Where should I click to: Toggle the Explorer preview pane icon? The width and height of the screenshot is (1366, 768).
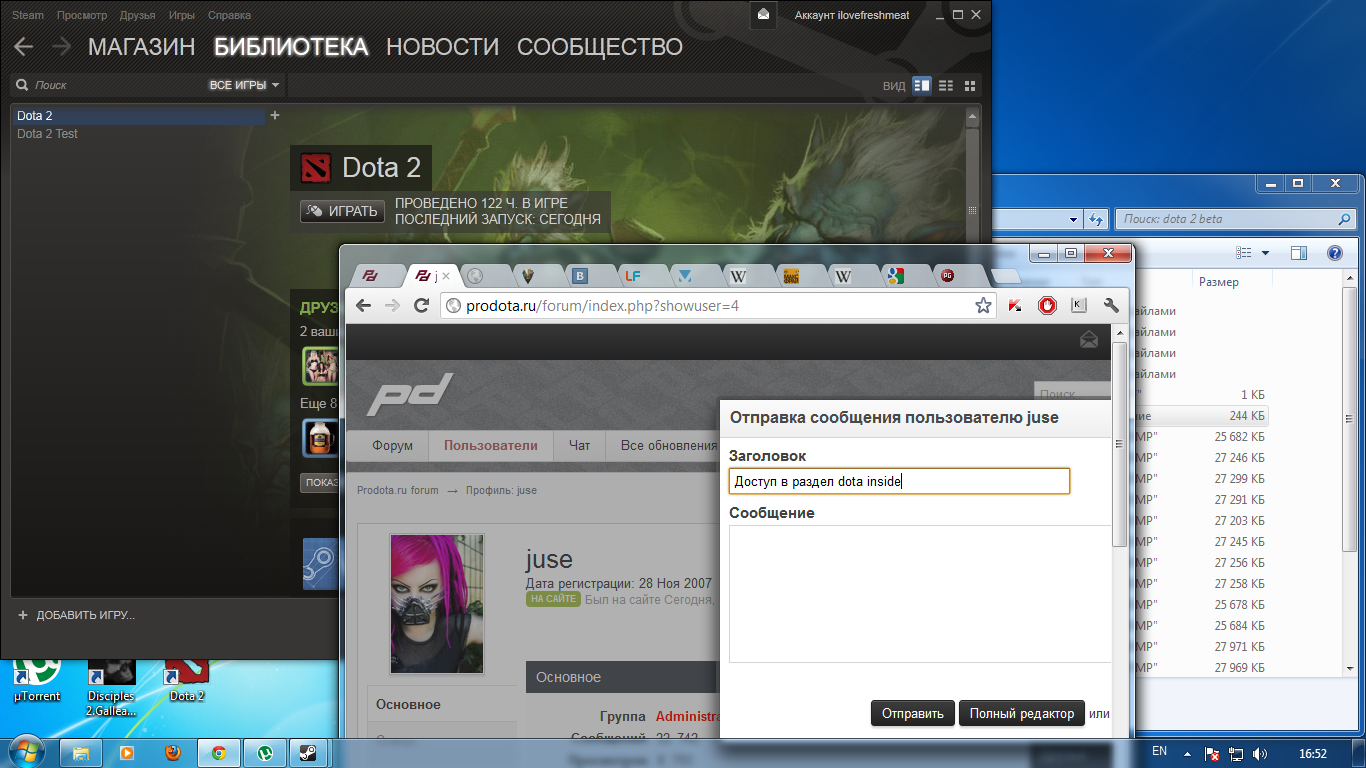tap(1298, 253)
